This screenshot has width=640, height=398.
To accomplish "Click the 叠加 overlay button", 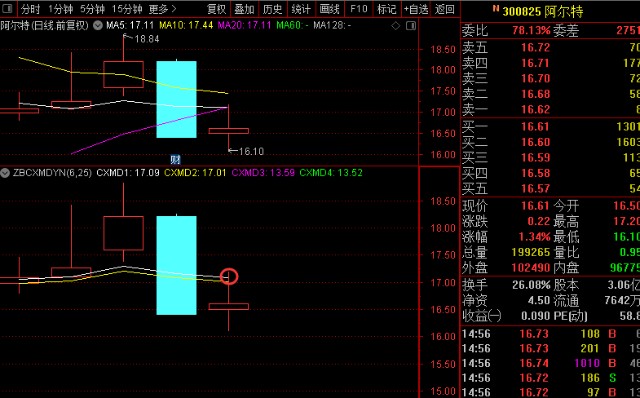I will (x=244, y=9).
